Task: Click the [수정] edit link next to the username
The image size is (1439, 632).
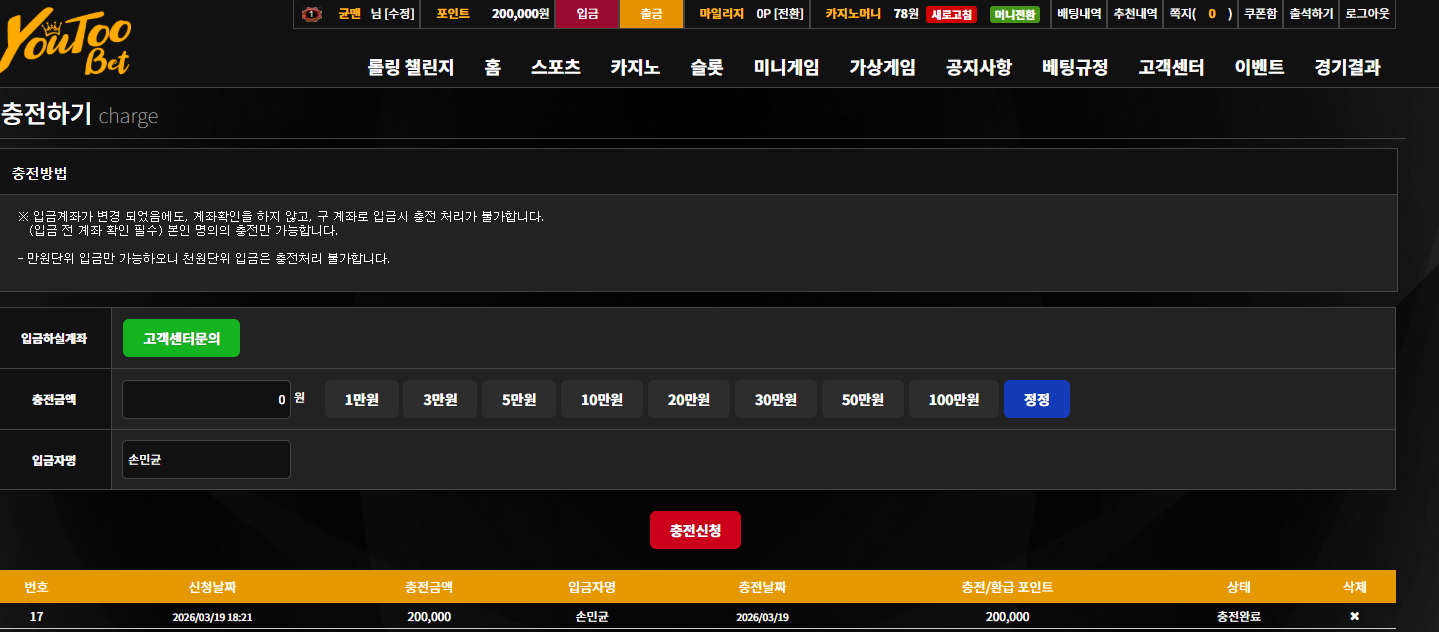Action: coord(399,14)
